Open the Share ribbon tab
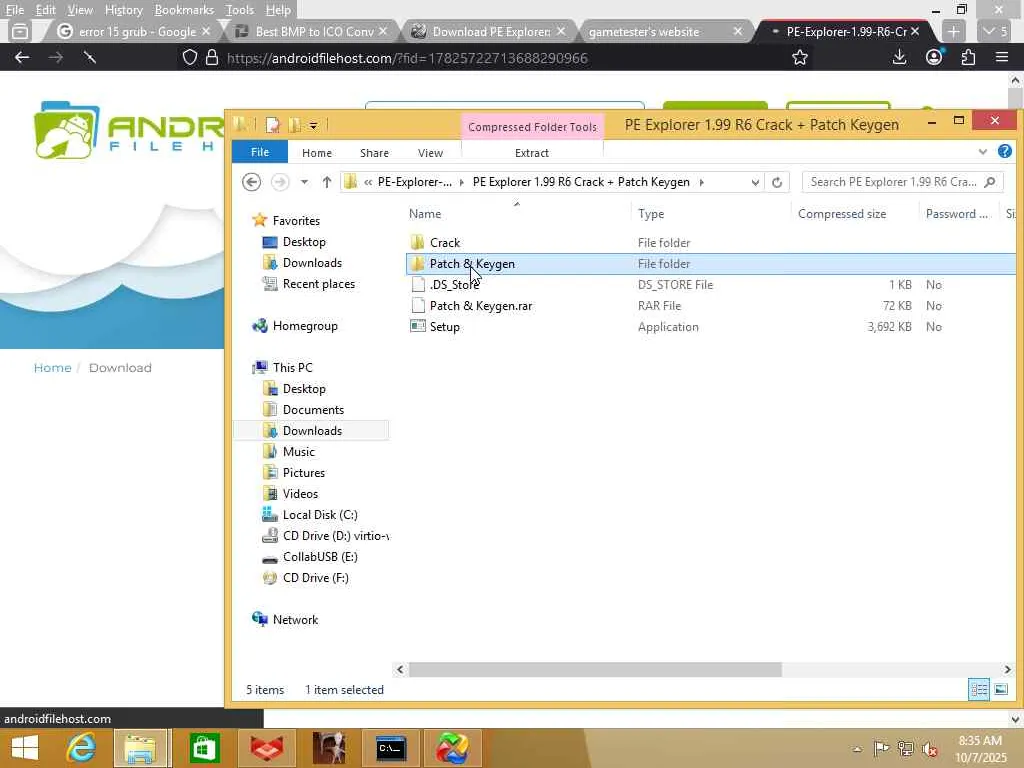The height and width of the screenshot is (768, 1024). coord(374,153)
